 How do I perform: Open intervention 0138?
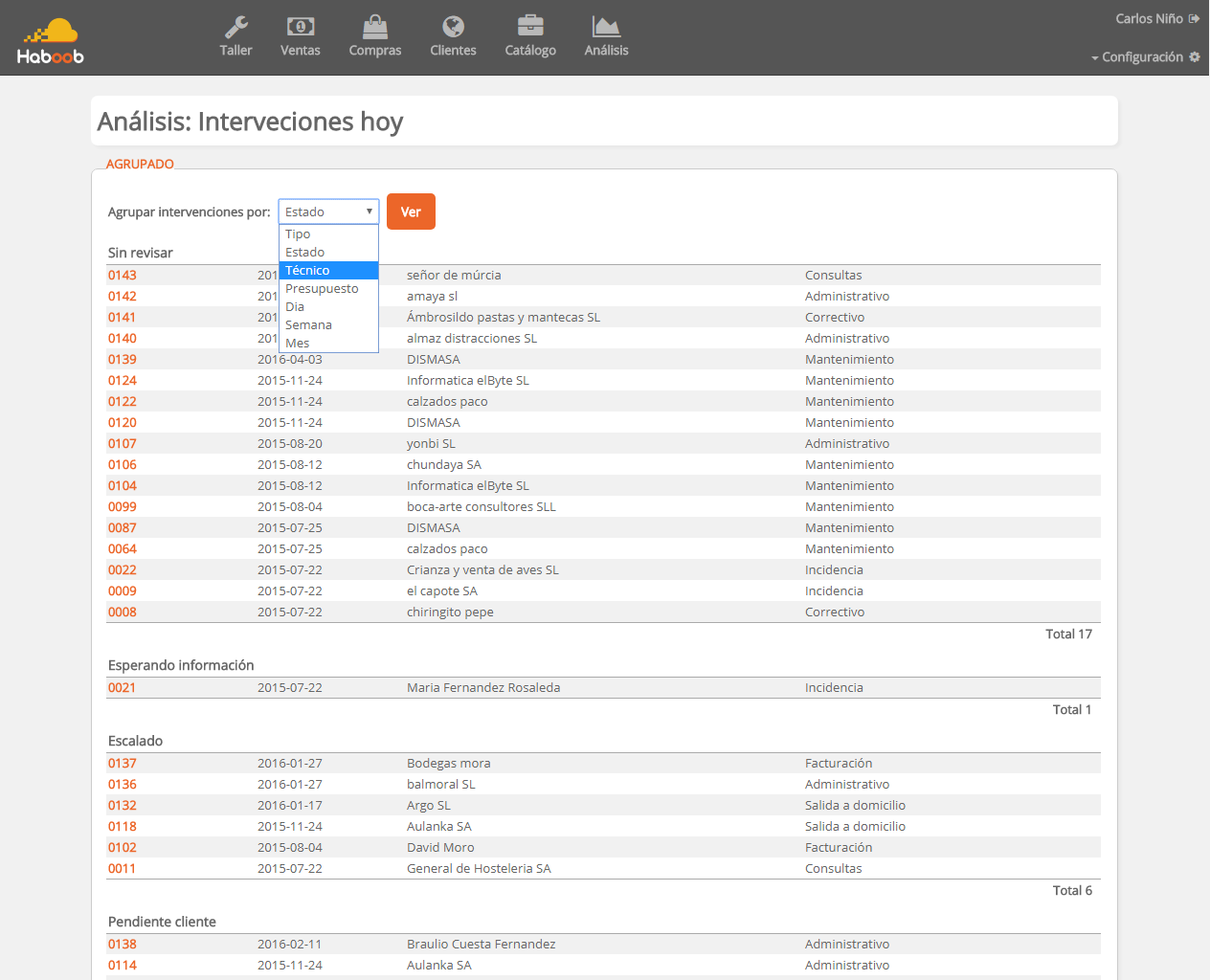123,945
